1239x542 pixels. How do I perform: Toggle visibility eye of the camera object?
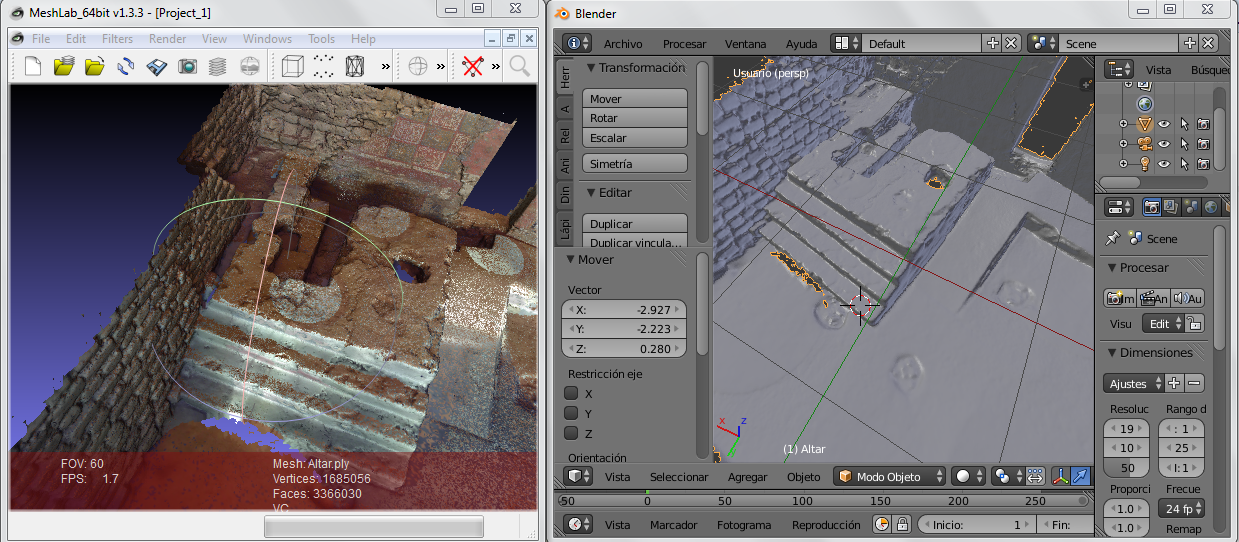1164,143
